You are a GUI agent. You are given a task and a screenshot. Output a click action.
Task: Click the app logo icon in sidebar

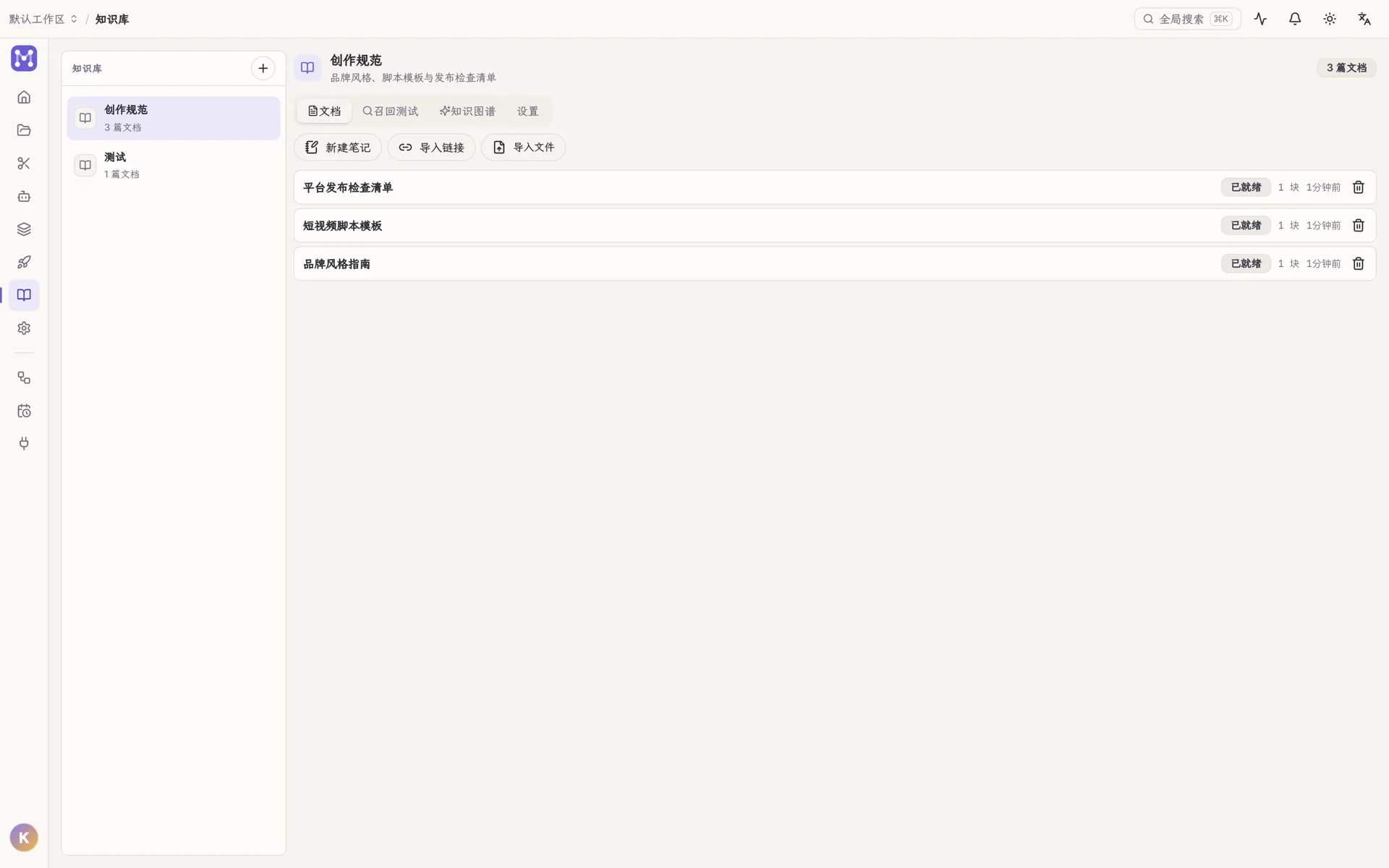click(24, 59)
